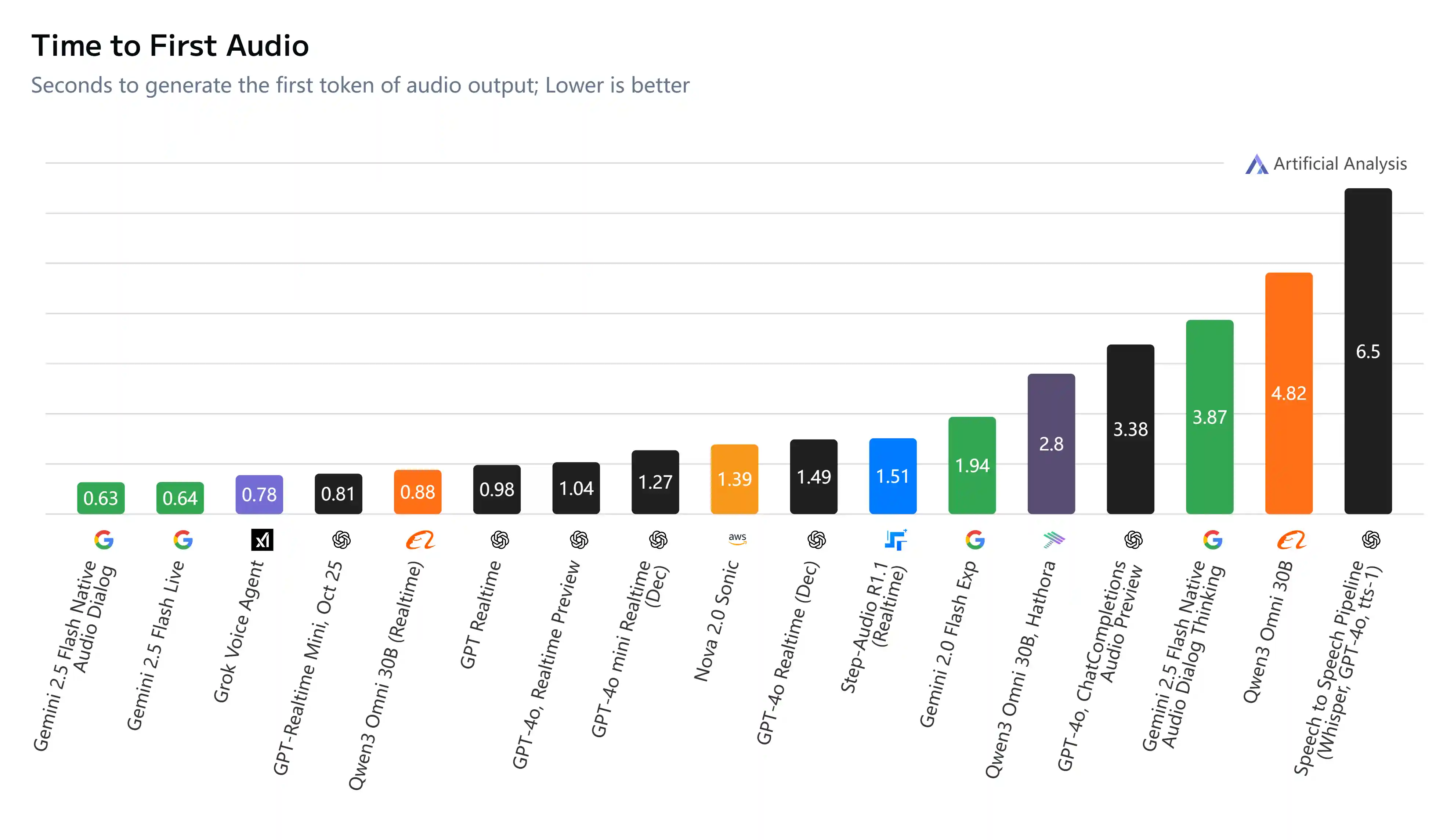Click the OpenAI logo under the 0.81 bar

pos(341,540)
